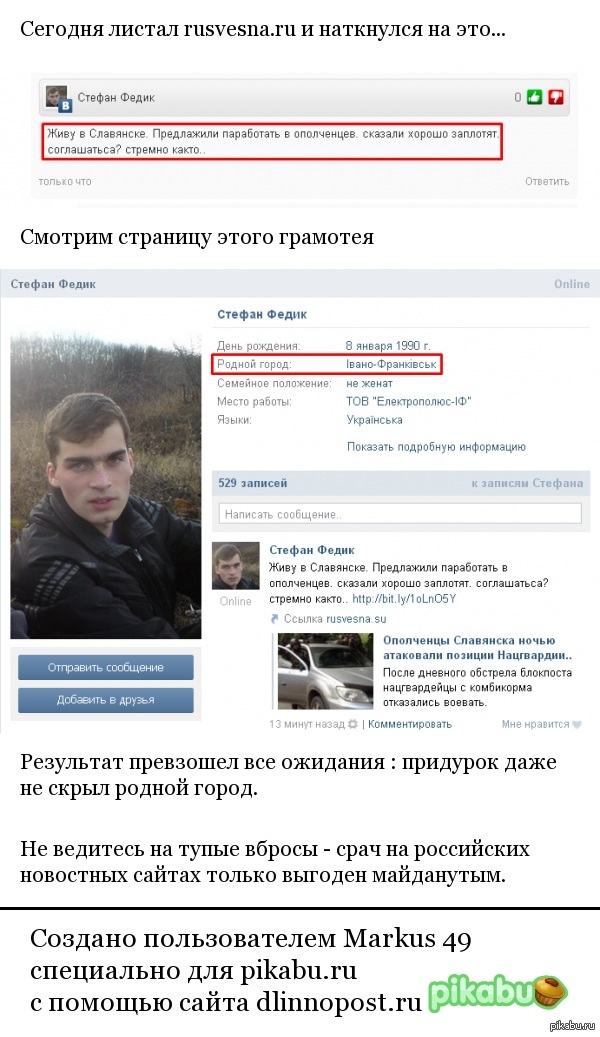Open the Ополченцы Славянска article headline

478,648
